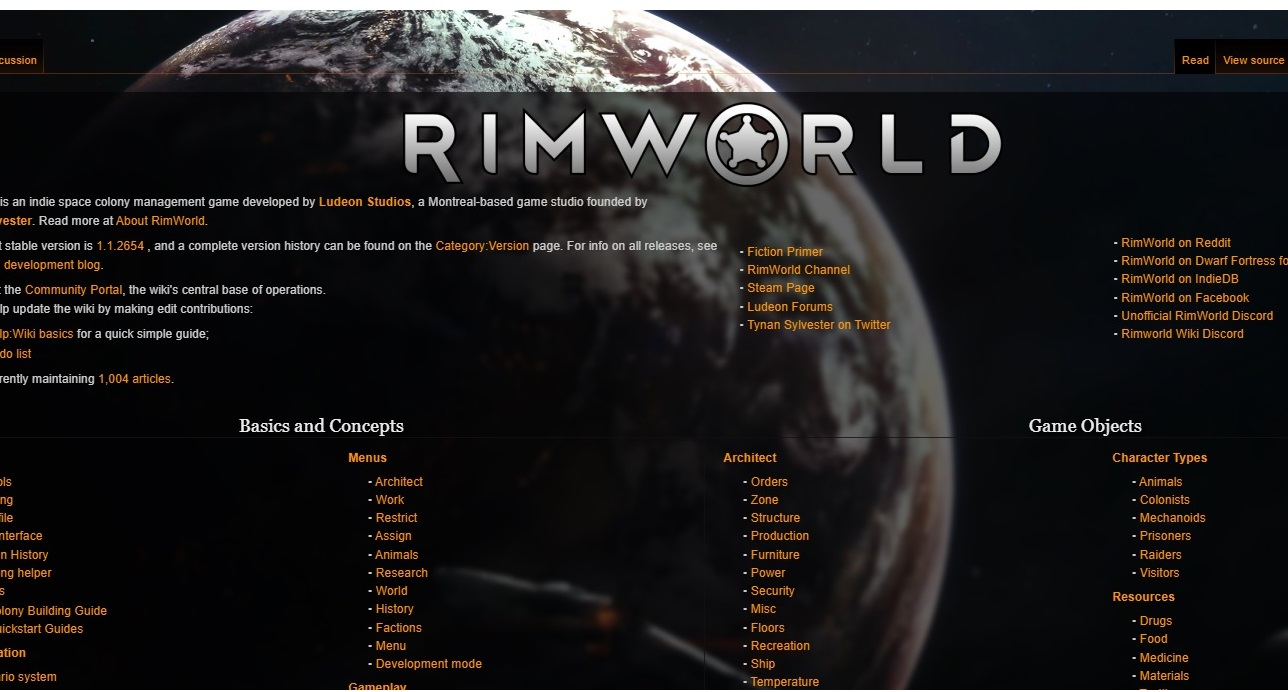The width and height of the screenshot is (1288, 692).
Task: Open the Power link
Action: (x=768, y=573)
